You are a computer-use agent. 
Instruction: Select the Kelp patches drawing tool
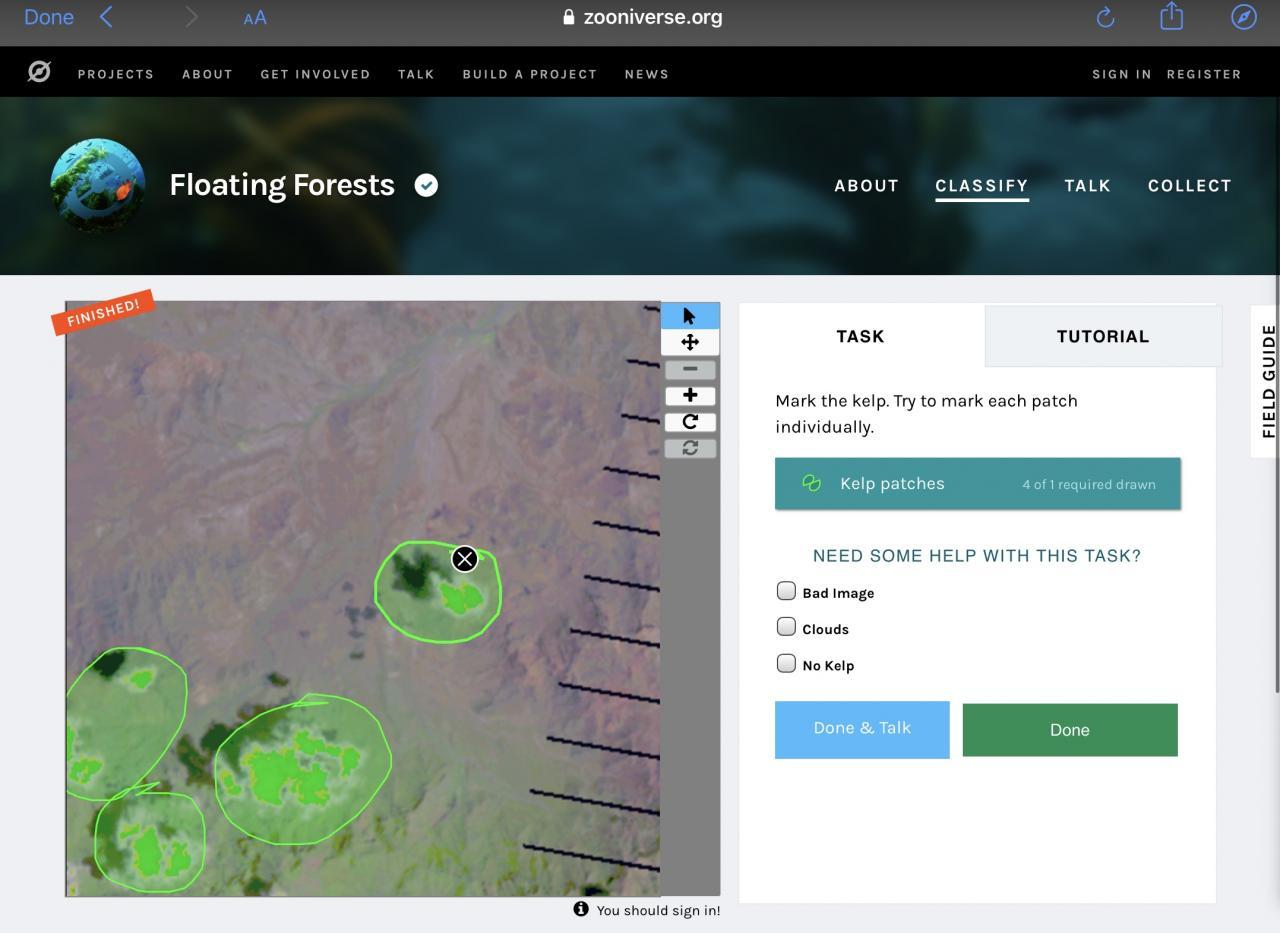(x=978, y=484)
